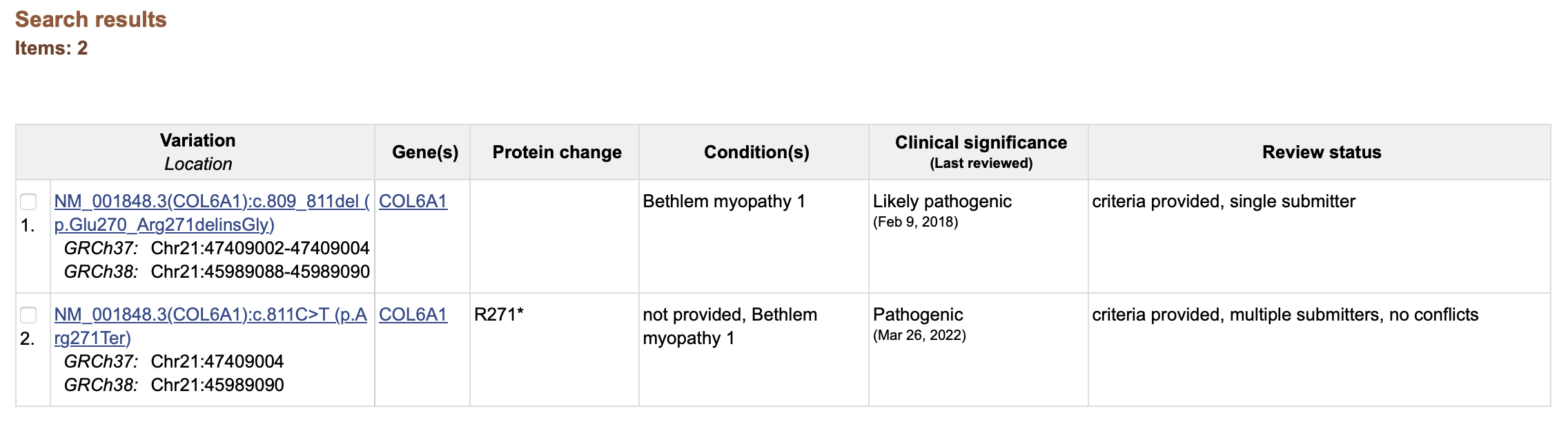
Task: Open the c.811C>T (p.Arg271Ter) variation link
Action: click(210, 326)
